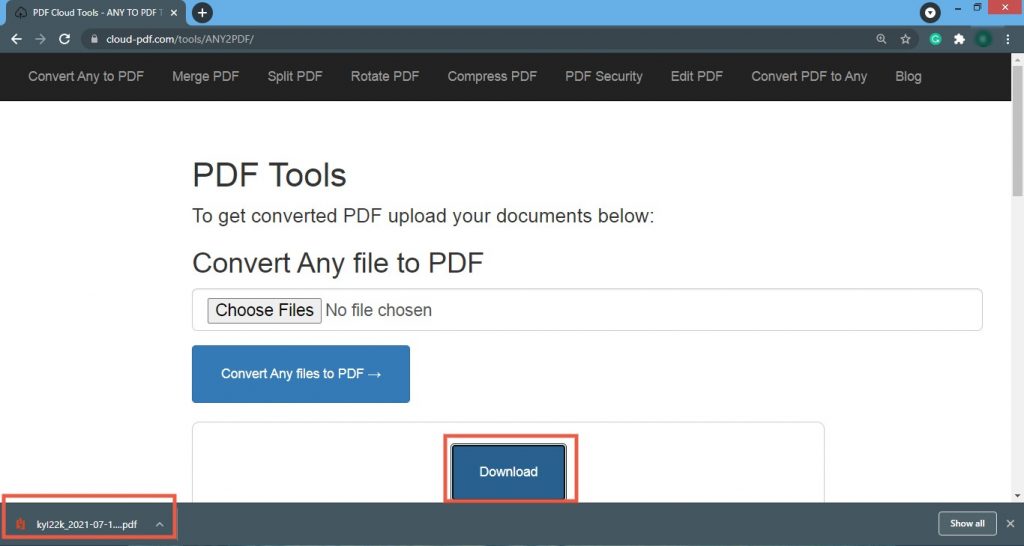Click the page vertical scrollbar
The image size is (1024, 546).
click(1017, 131)
